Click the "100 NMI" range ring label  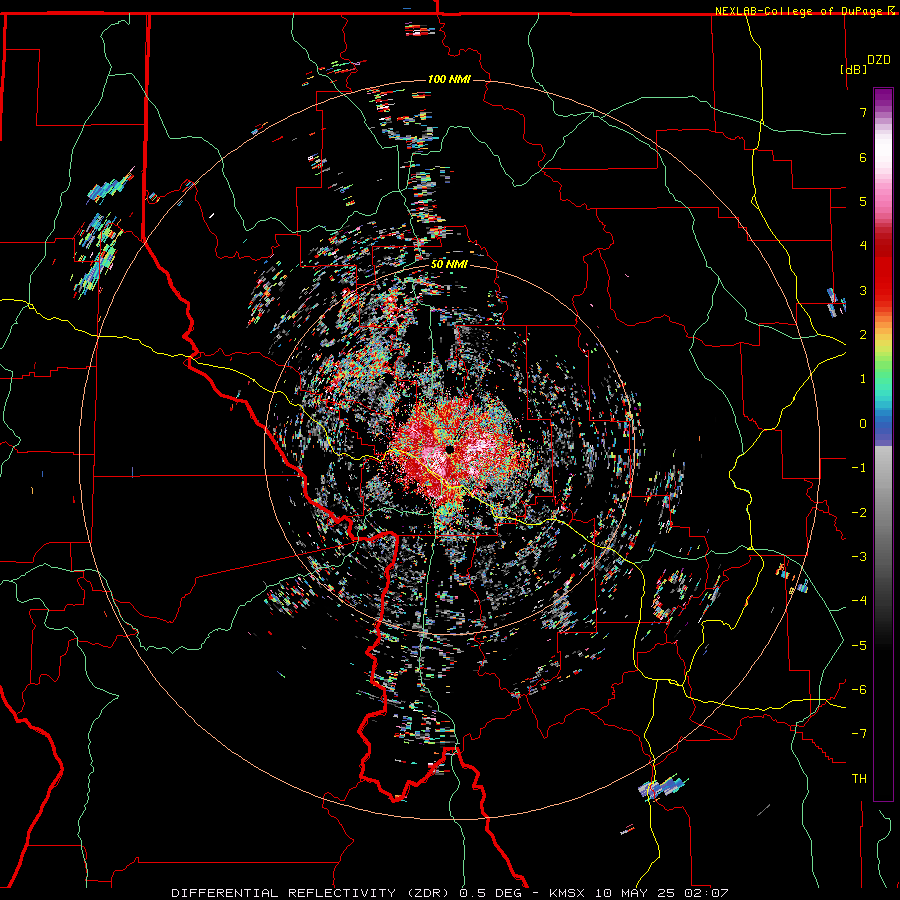(449, 79)
